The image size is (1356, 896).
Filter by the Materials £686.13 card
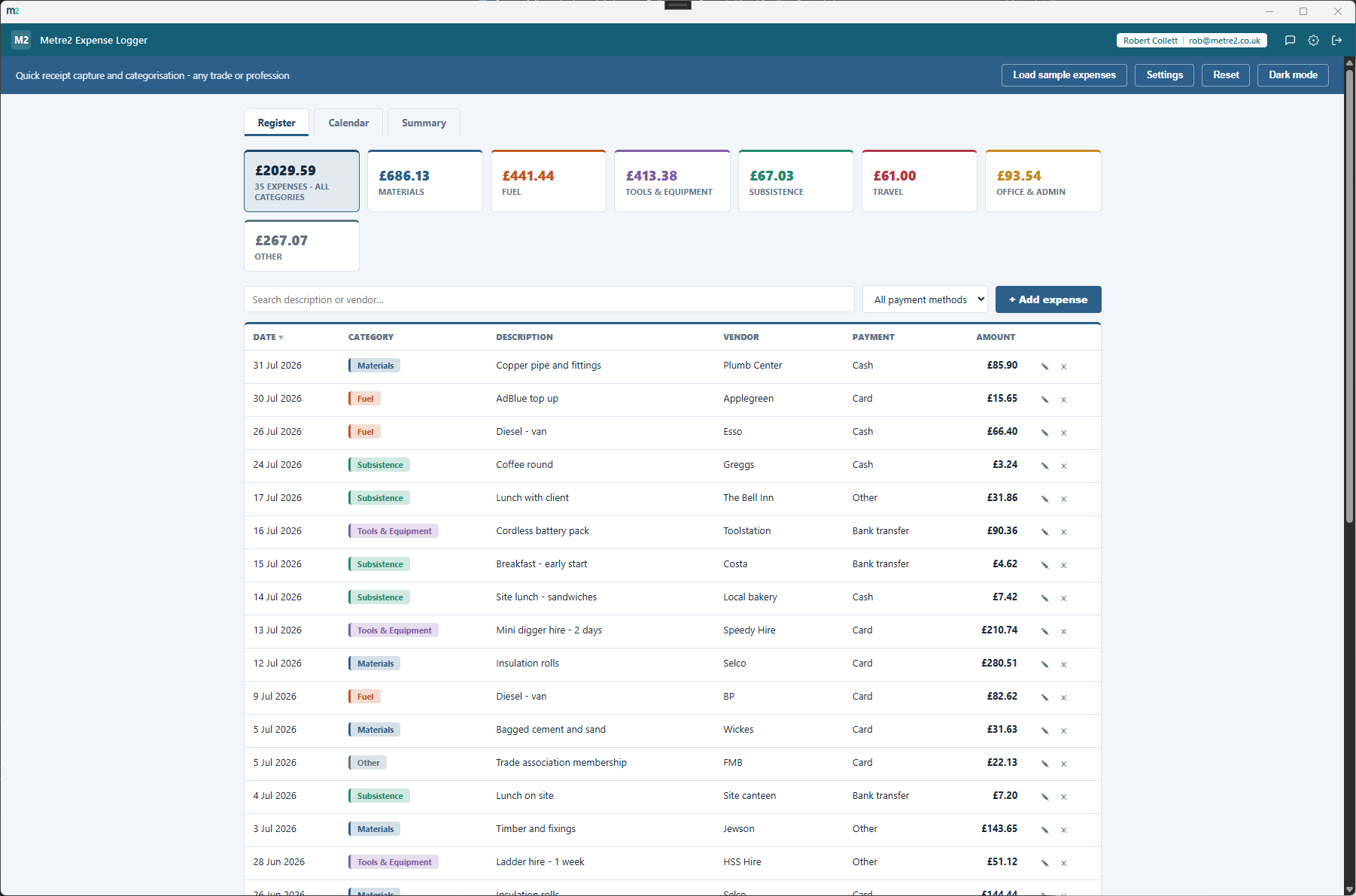425,181
